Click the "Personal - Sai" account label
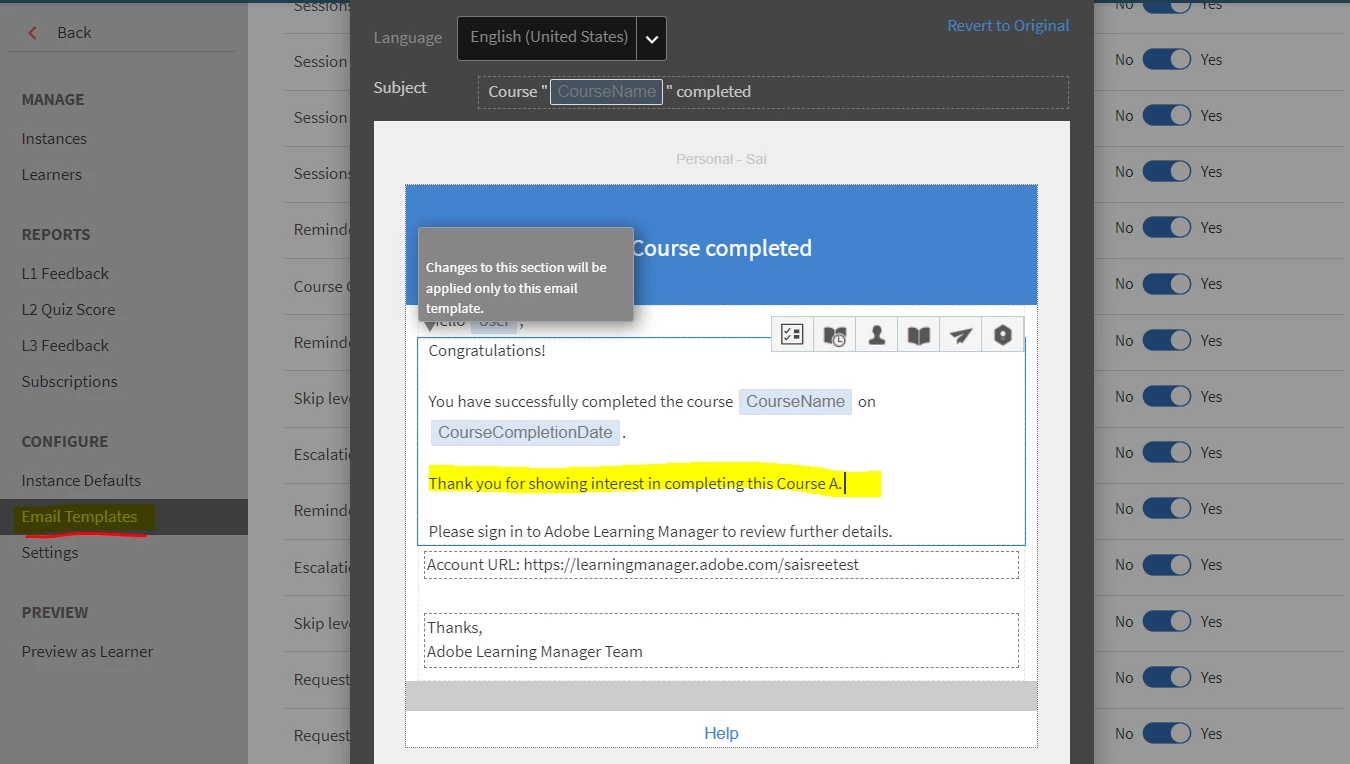 click(x=721, y=159)
